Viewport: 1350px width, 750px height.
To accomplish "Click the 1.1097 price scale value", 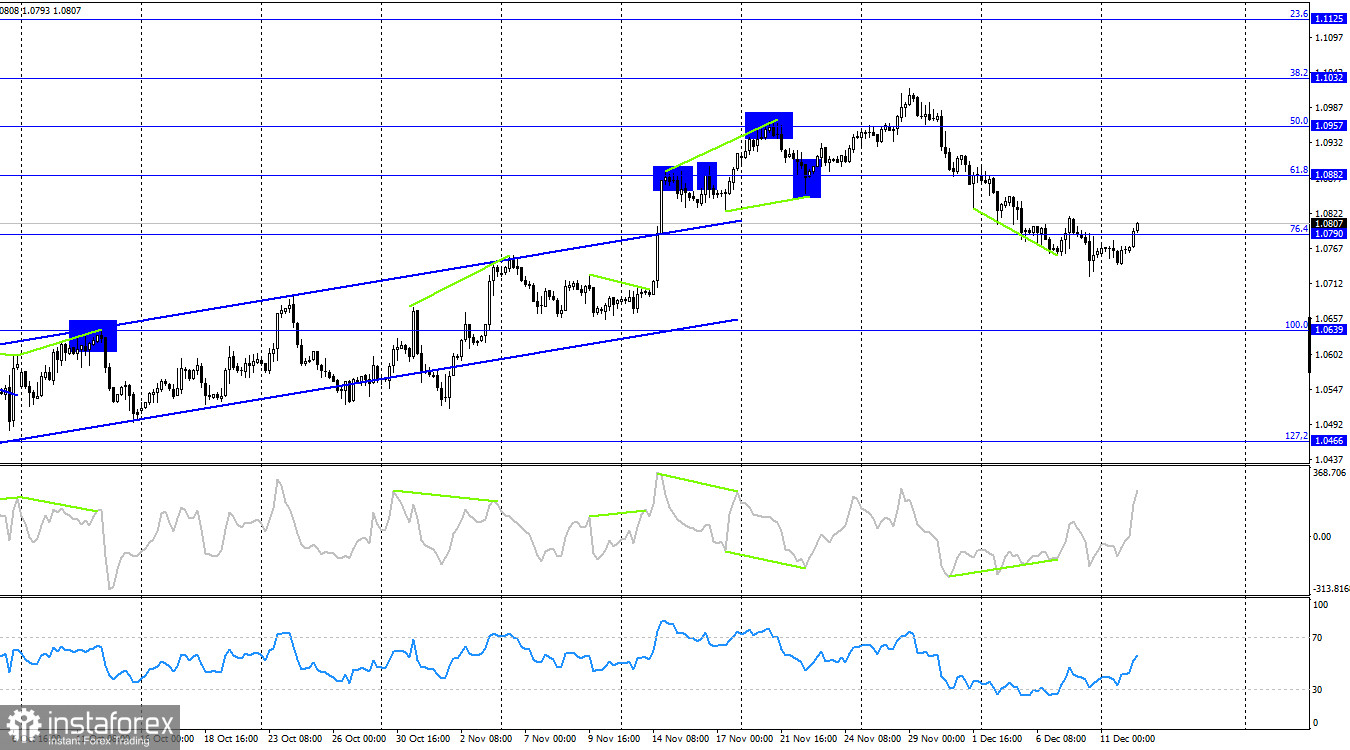I will pyautogui.click(x=1331, y=38).
